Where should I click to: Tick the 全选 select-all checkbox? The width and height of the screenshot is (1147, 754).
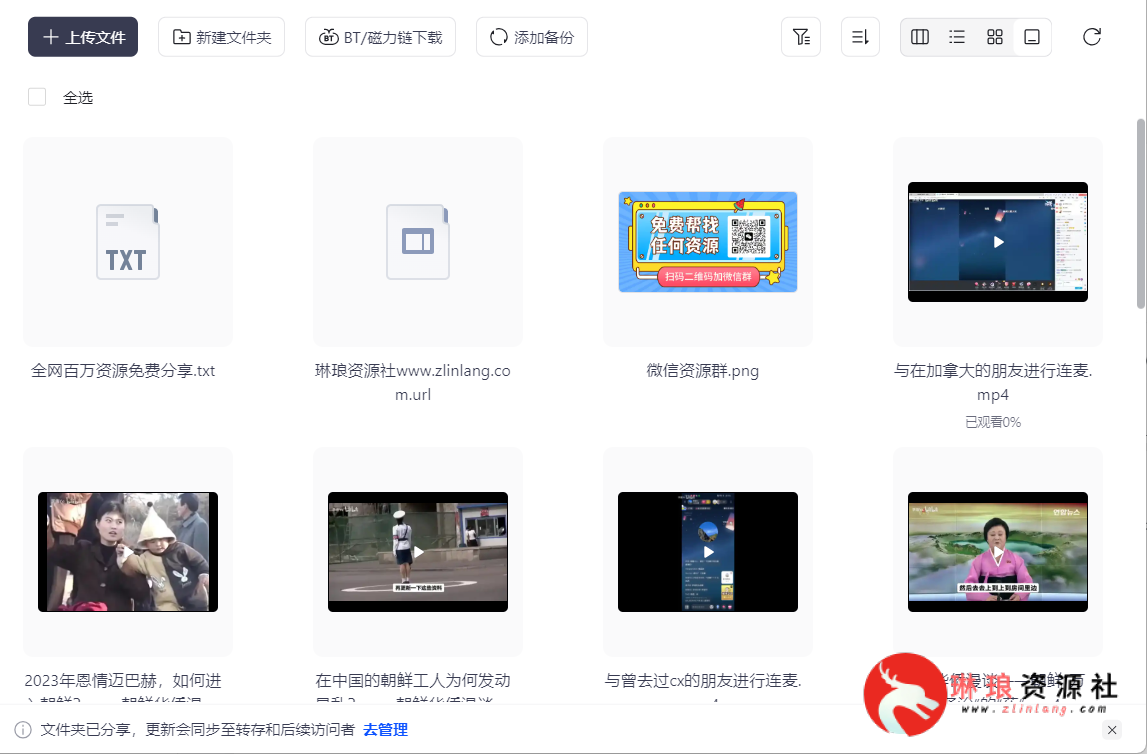point(37,97)
